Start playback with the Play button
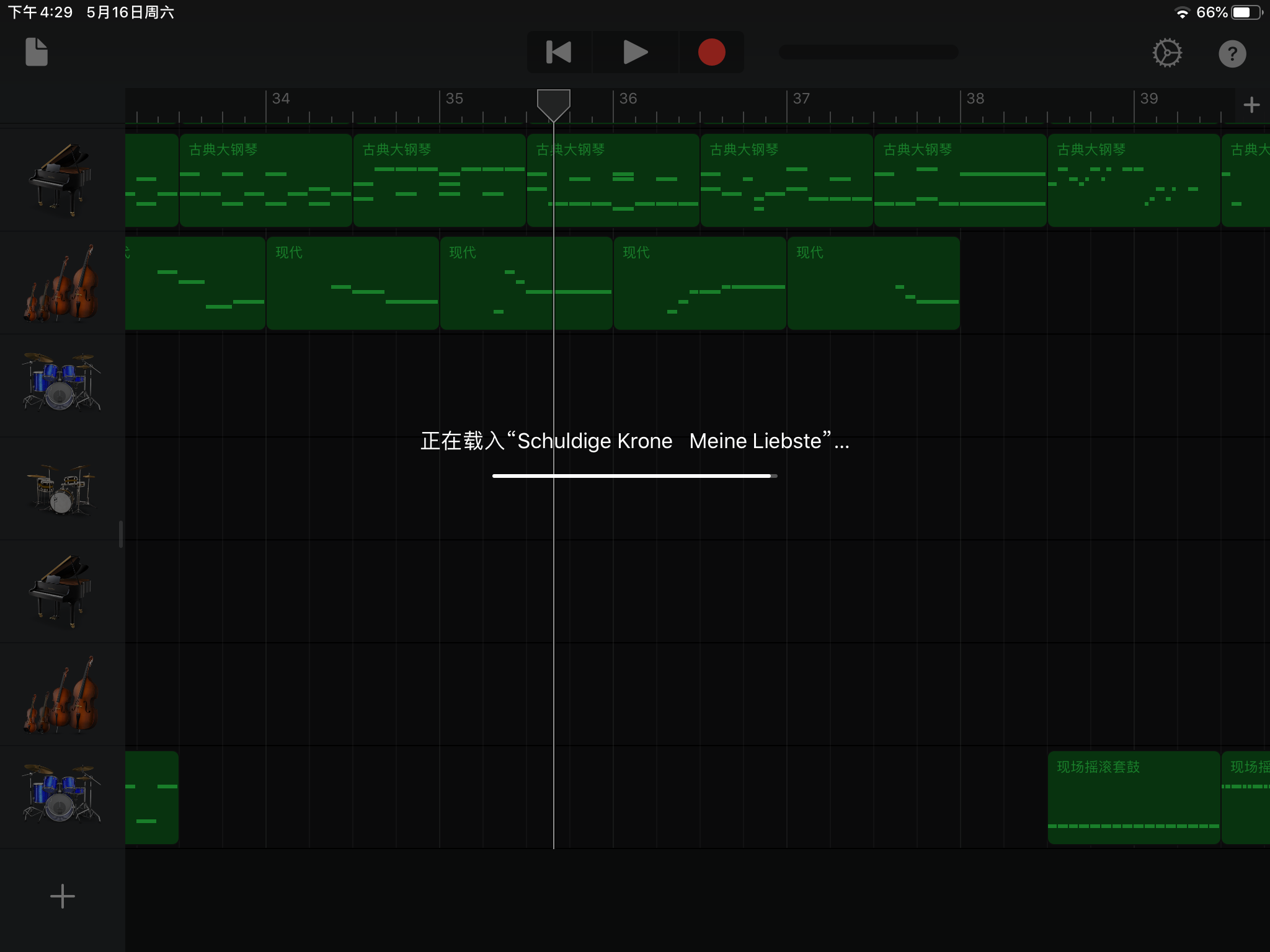 tap(635, 52)
